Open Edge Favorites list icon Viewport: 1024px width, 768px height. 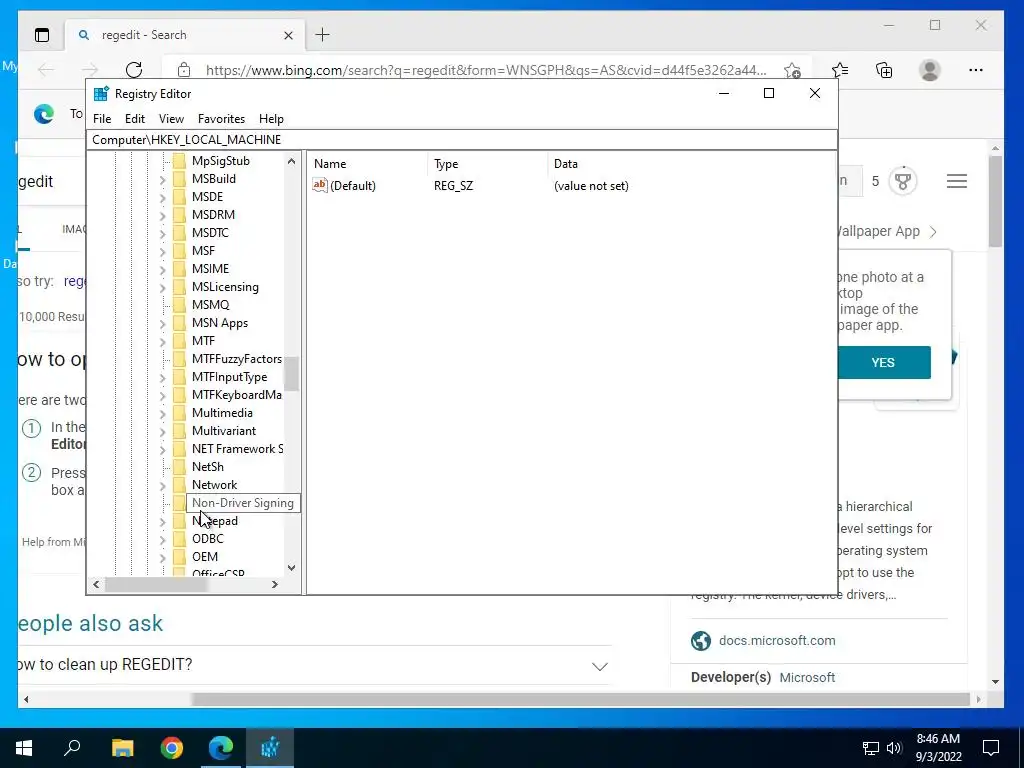coord(840,70)
